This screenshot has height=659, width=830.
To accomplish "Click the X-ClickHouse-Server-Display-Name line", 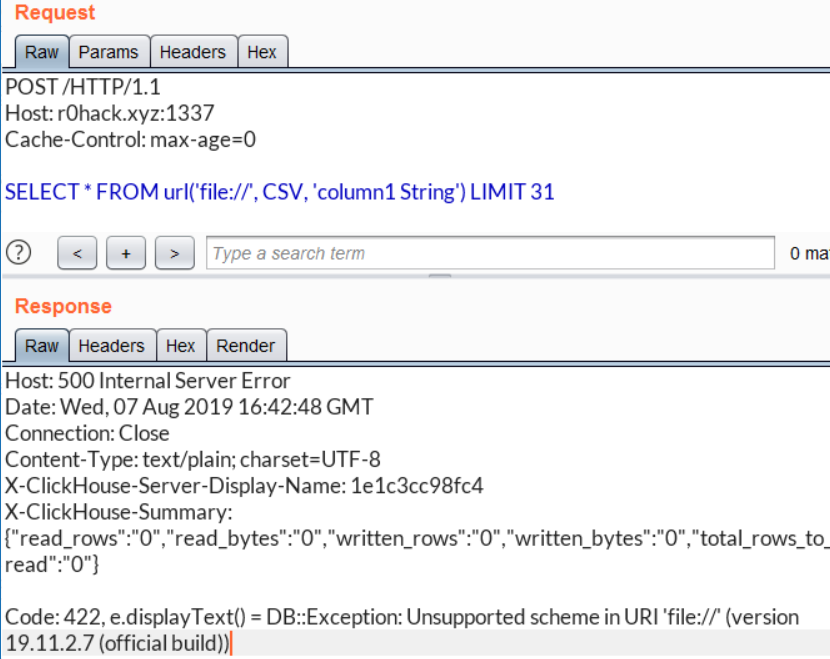I will (x=244, y=486).
